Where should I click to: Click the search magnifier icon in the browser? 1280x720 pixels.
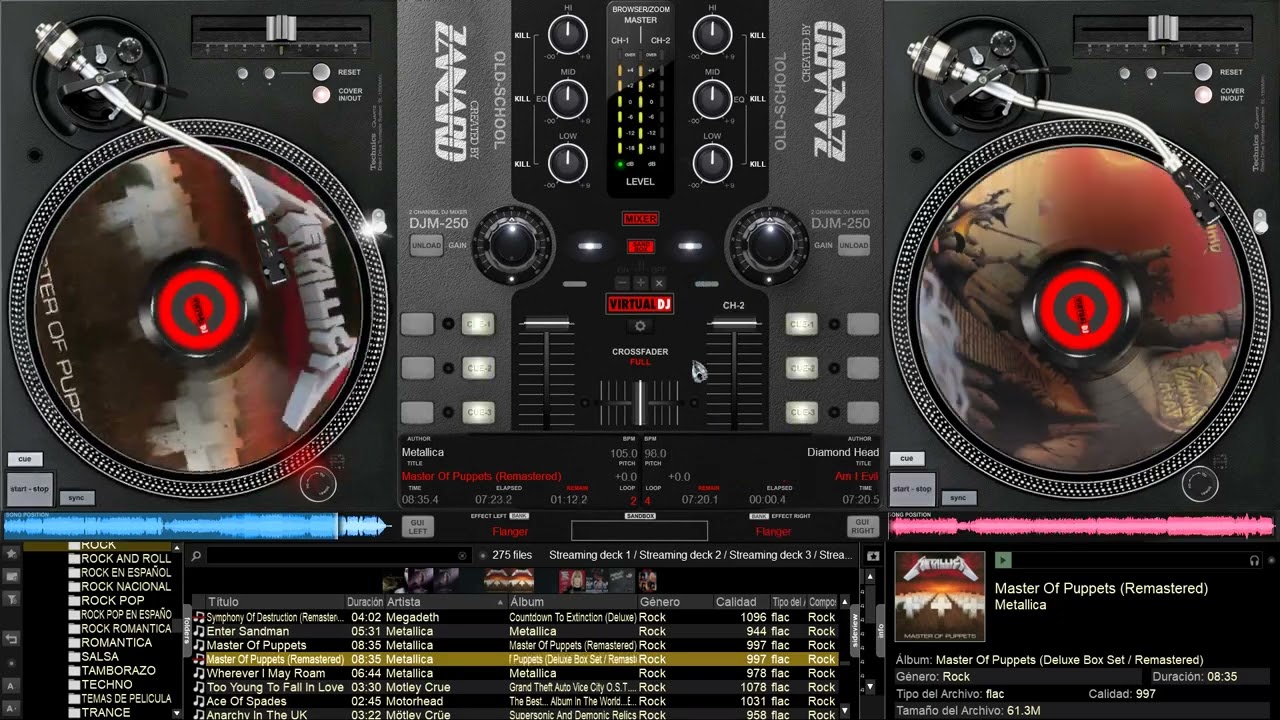point(197,555)
